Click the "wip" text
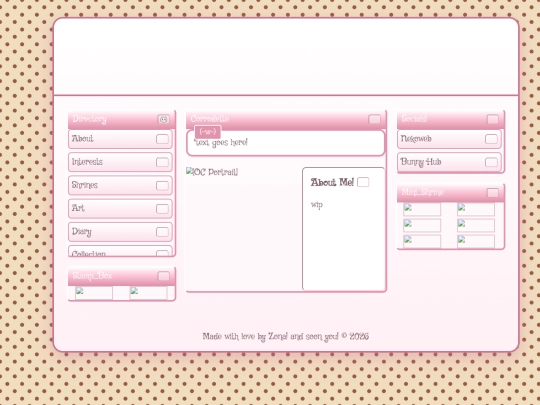The width and height of the screenshot is (540, 405). click(x=317, y=205)
